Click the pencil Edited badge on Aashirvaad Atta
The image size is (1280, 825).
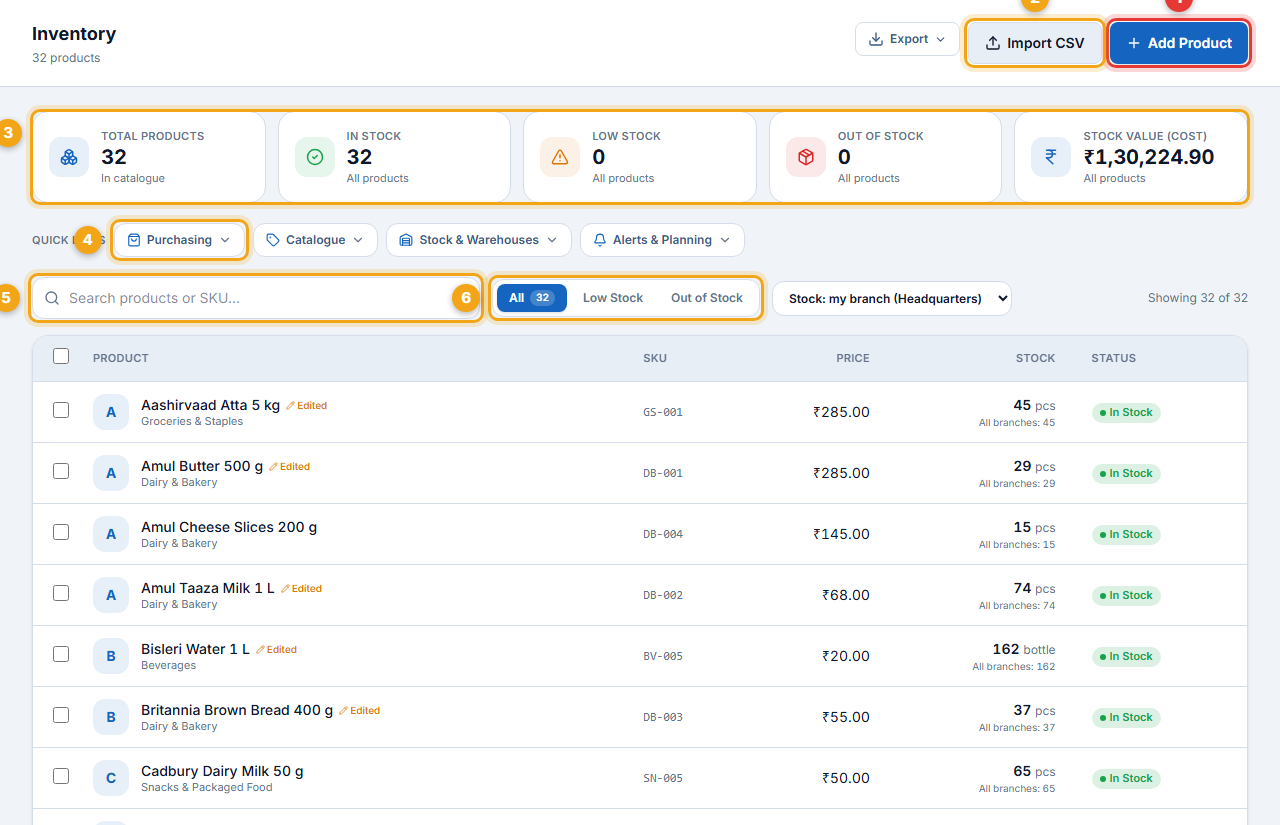pyautogui.click(x=307, y=406)
